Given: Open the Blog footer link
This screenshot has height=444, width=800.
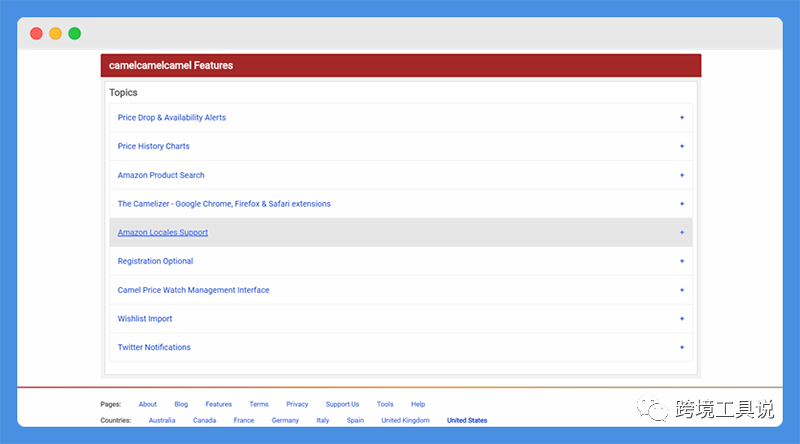Looking at the screenshot, I should click(x=181, y=404).
